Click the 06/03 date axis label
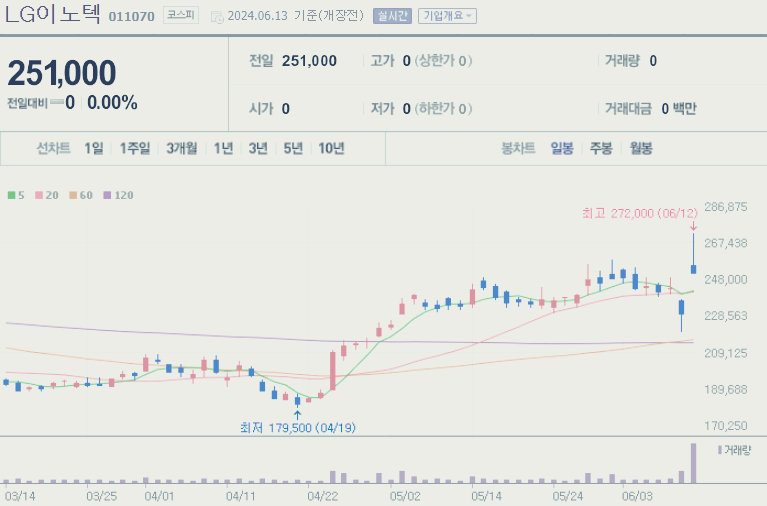The width and height of the screenshot is (767, 506). click(637, 496)
